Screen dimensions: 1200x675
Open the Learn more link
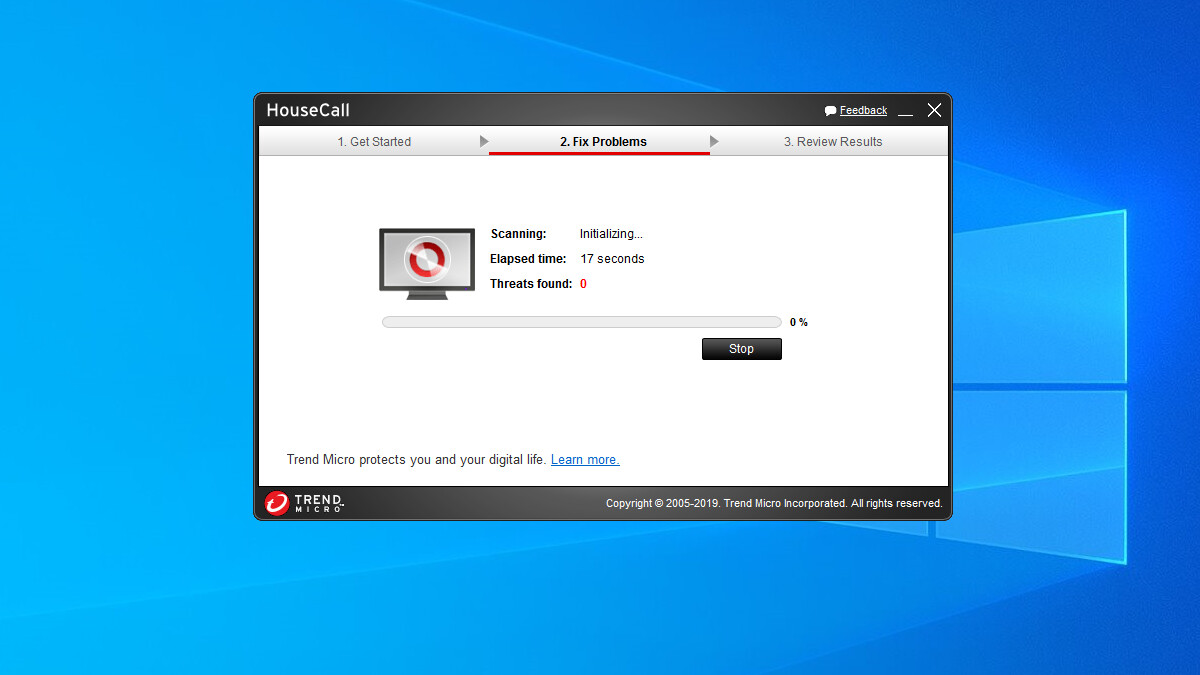coord(584,459)
